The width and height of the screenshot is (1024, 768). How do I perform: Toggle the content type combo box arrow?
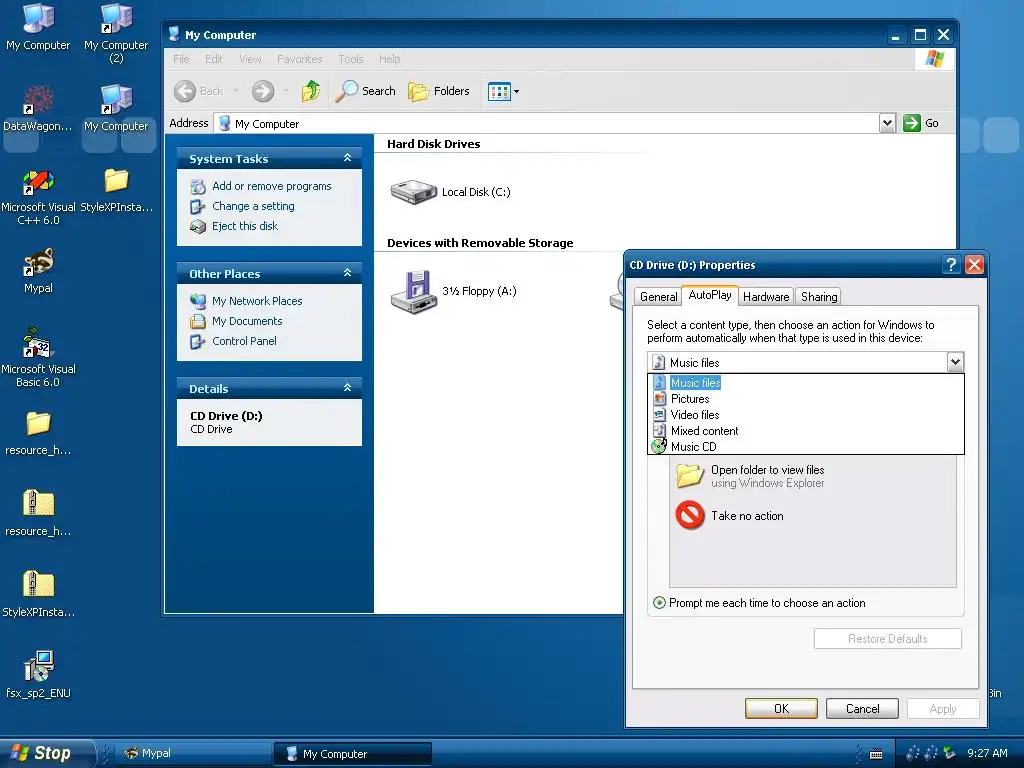pos(955,362)
